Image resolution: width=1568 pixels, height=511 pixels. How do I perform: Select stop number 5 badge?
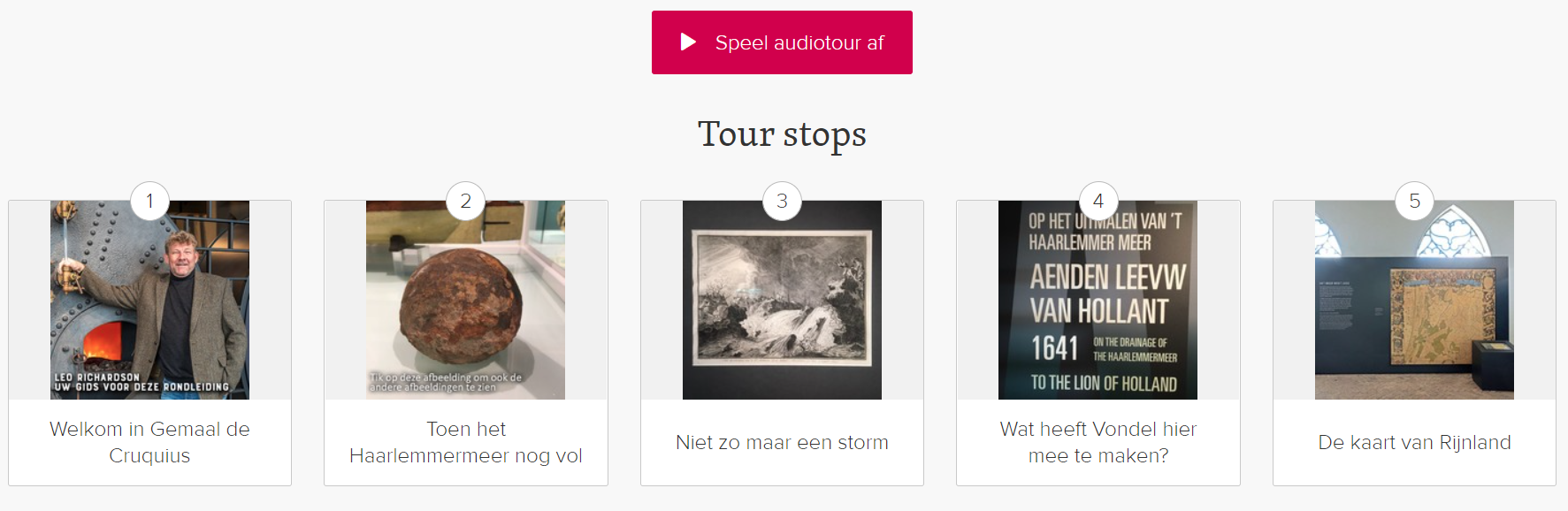[x=1414, y=201]
